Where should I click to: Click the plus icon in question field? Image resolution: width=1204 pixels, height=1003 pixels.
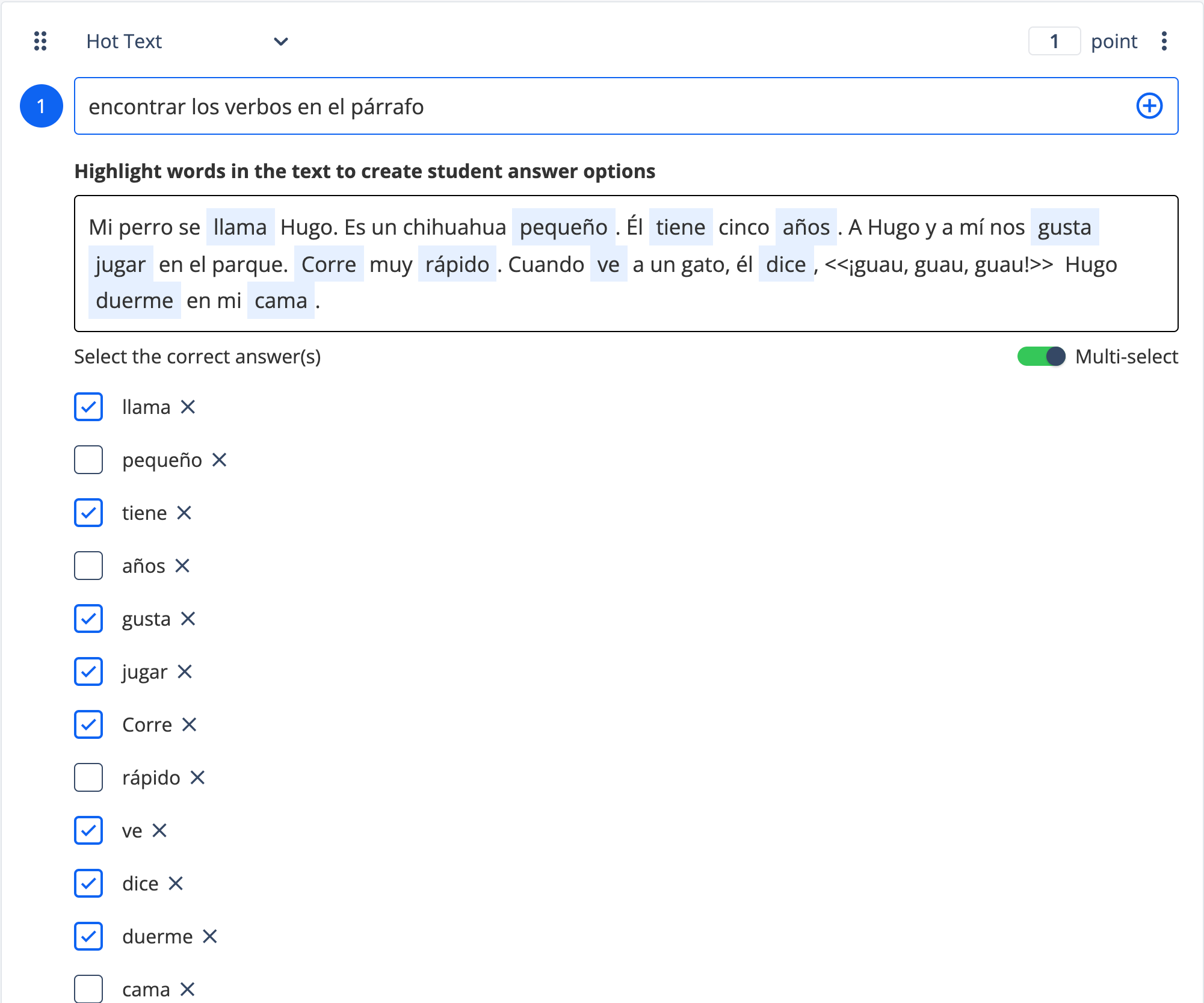[1149, 106]
